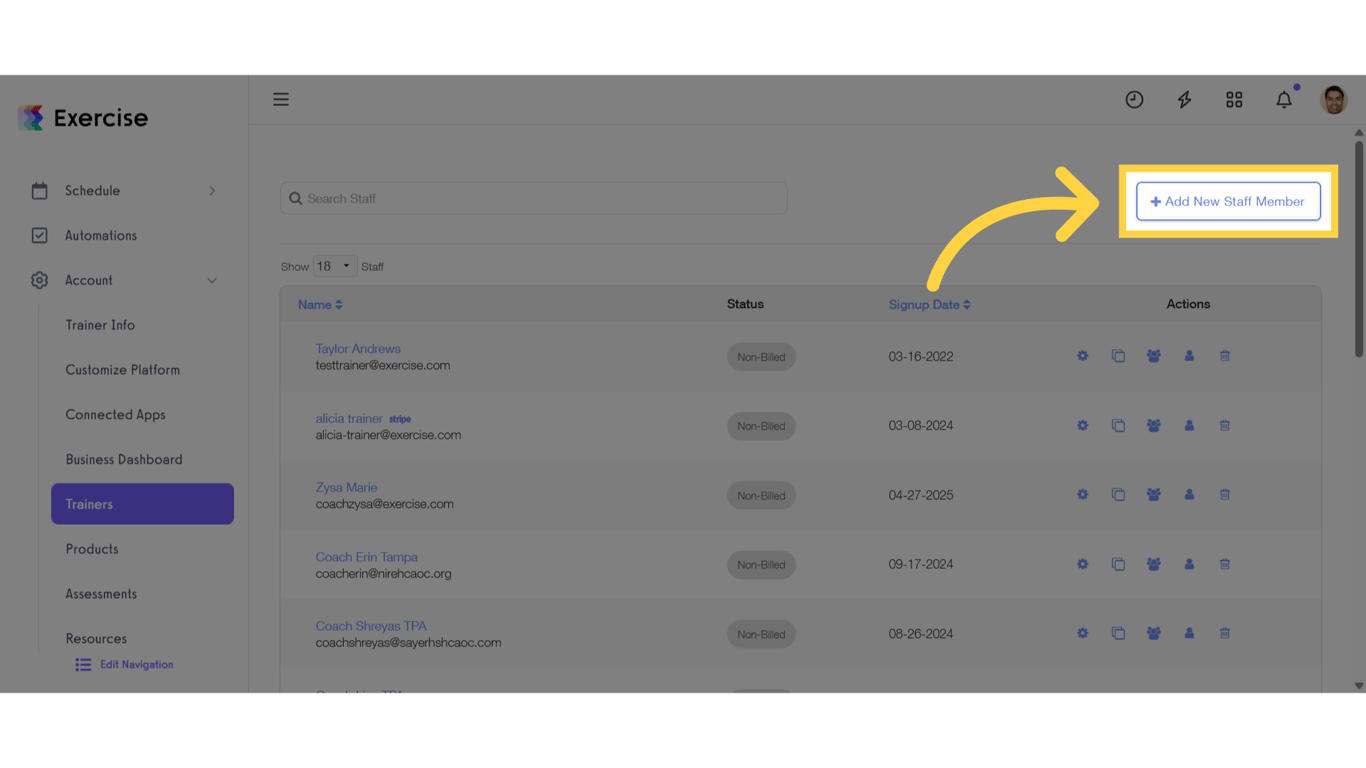Click the Add New Staff Member button

tap(1228, 201)
